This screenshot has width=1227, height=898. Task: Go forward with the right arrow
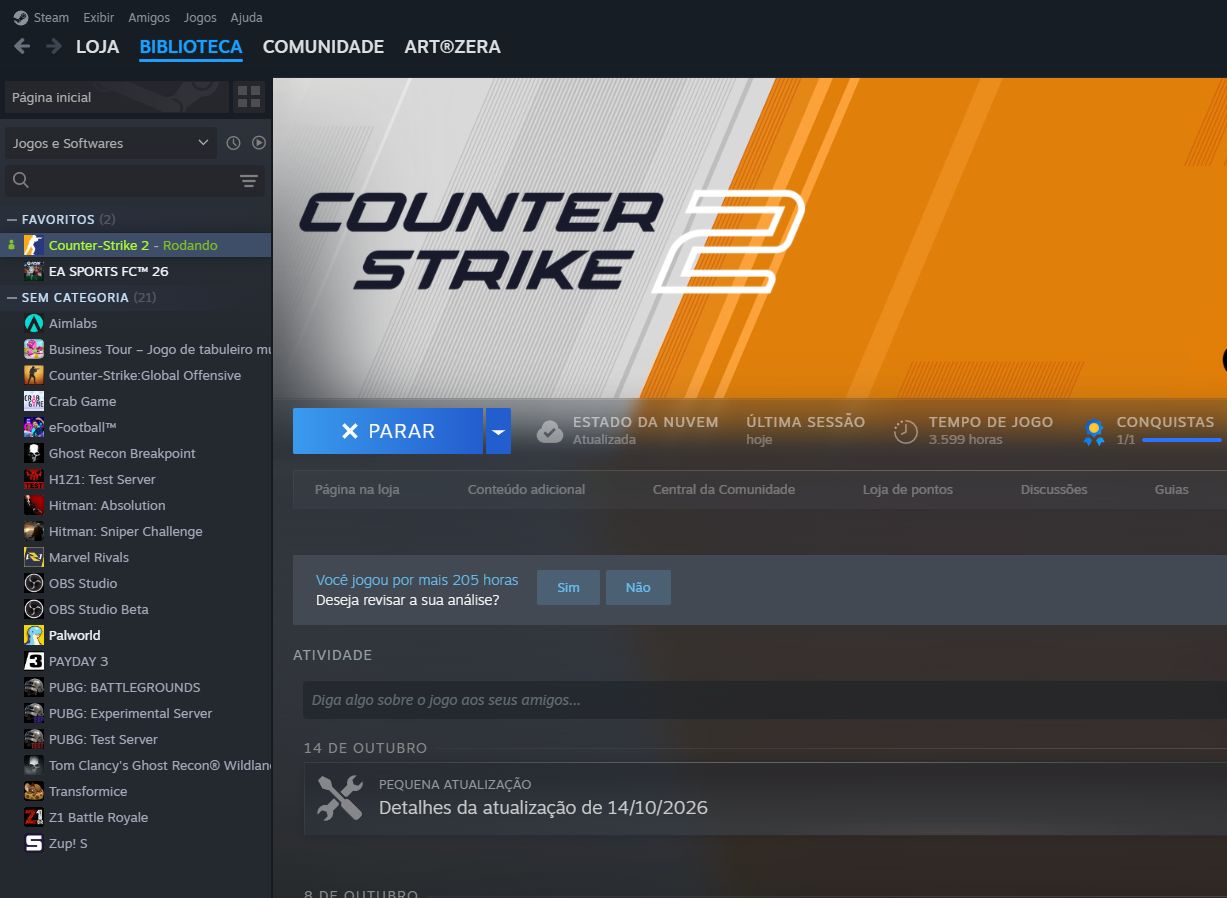pyautogui.click(x=54, y=46)
